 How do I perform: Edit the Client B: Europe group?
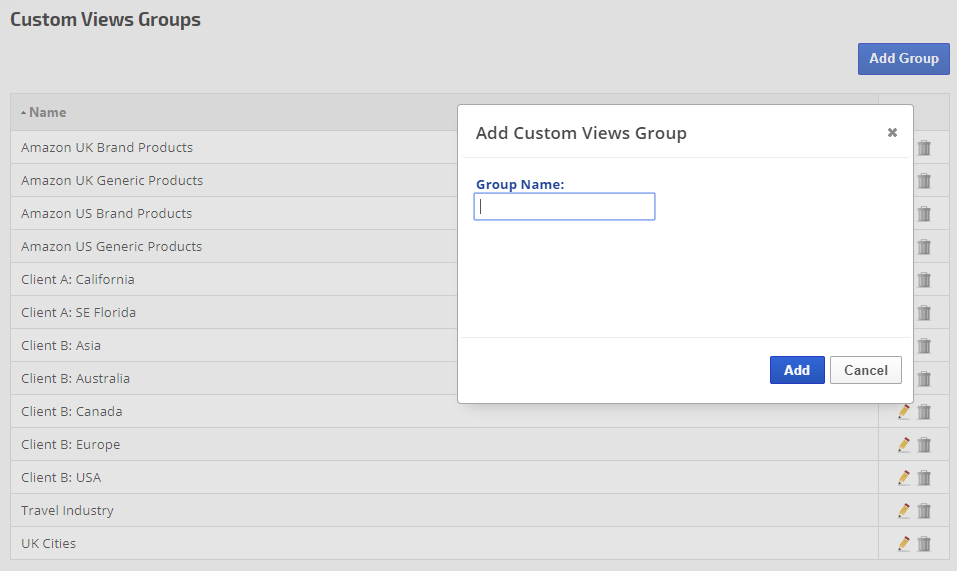904,444
